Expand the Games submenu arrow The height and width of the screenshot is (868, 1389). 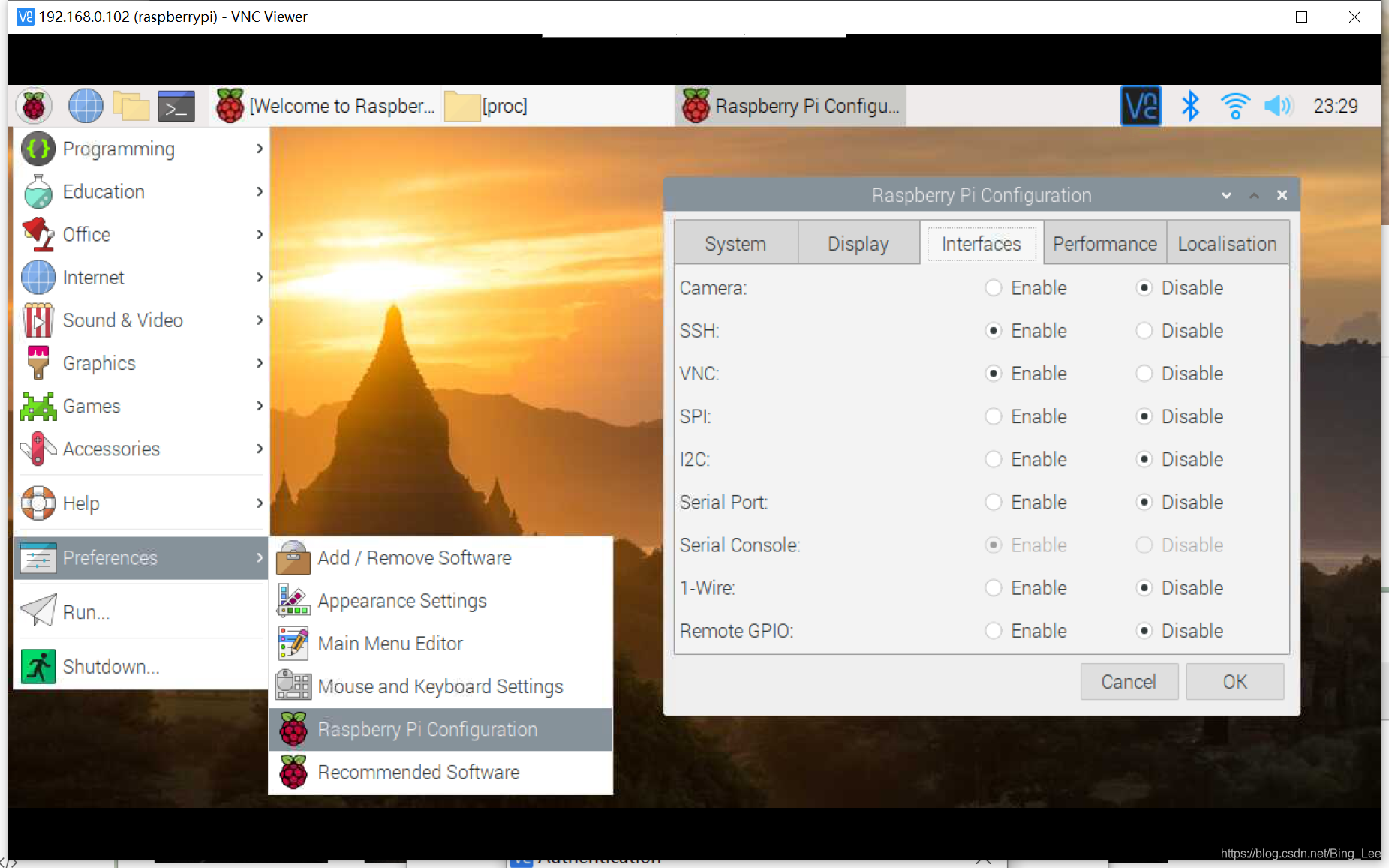[260, 406]
